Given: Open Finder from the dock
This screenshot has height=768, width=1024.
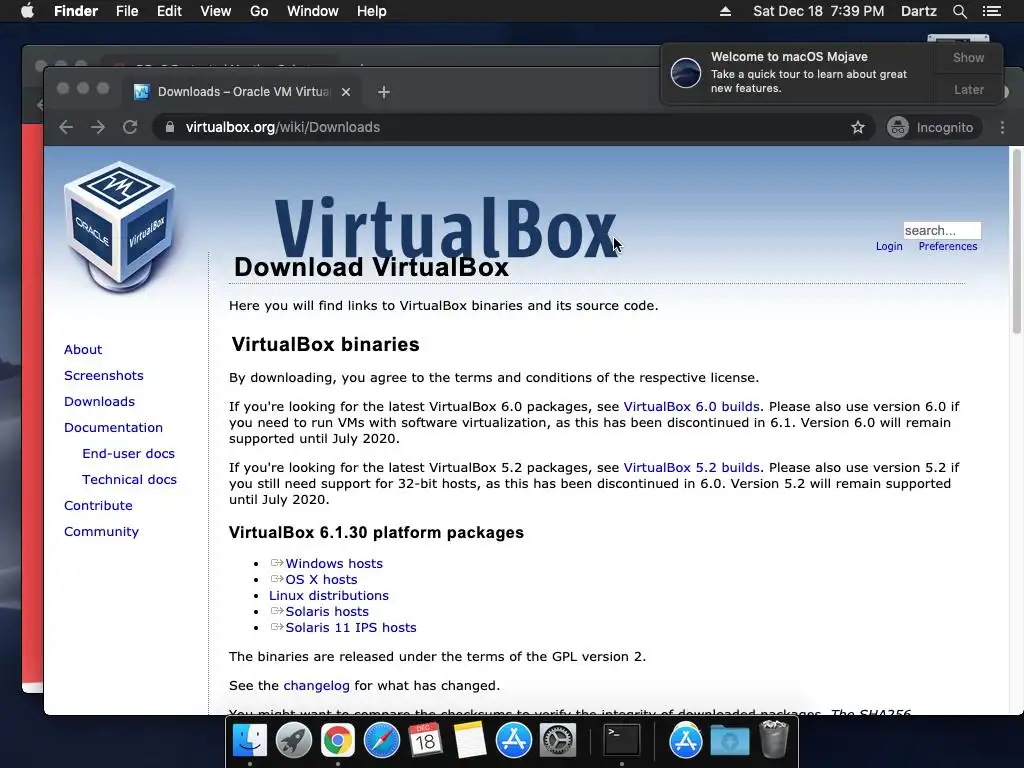Looking at the screenshot, I should pos(250,741).
